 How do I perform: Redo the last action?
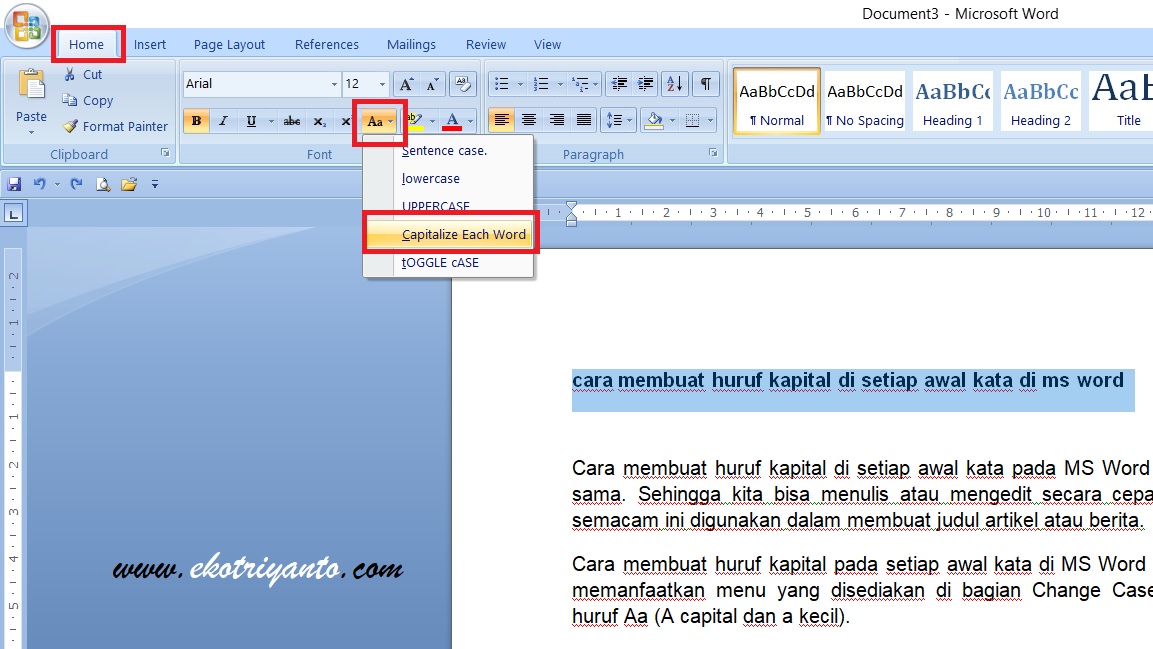76,184
